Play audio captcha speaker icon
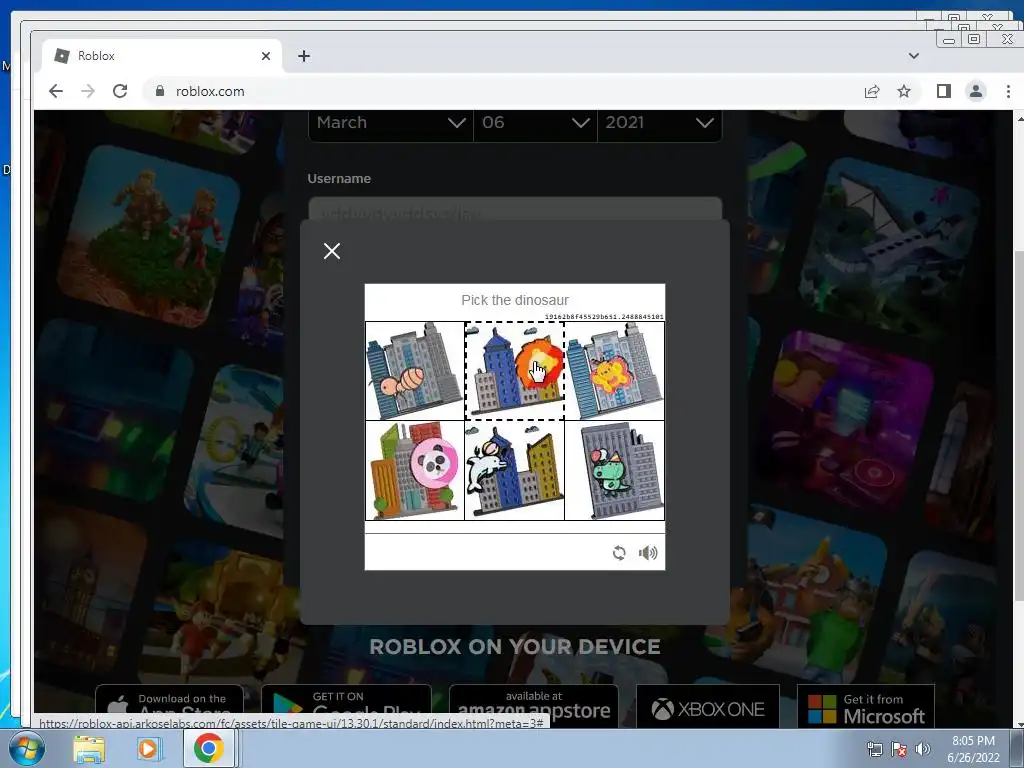This screenshot has width=1024, height=768. 648,553
